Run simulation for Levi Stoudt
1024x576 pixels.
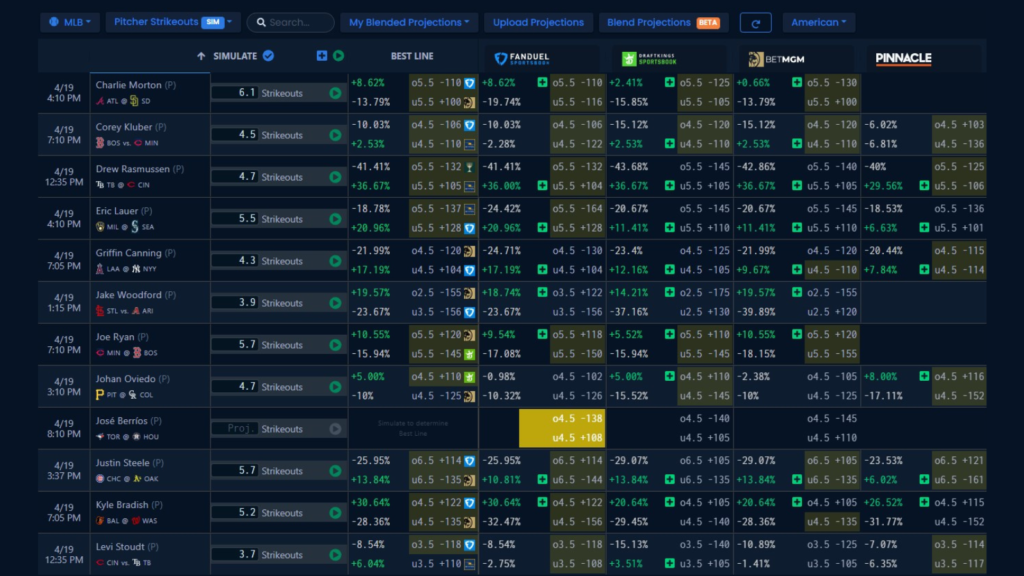click(335, 554)
